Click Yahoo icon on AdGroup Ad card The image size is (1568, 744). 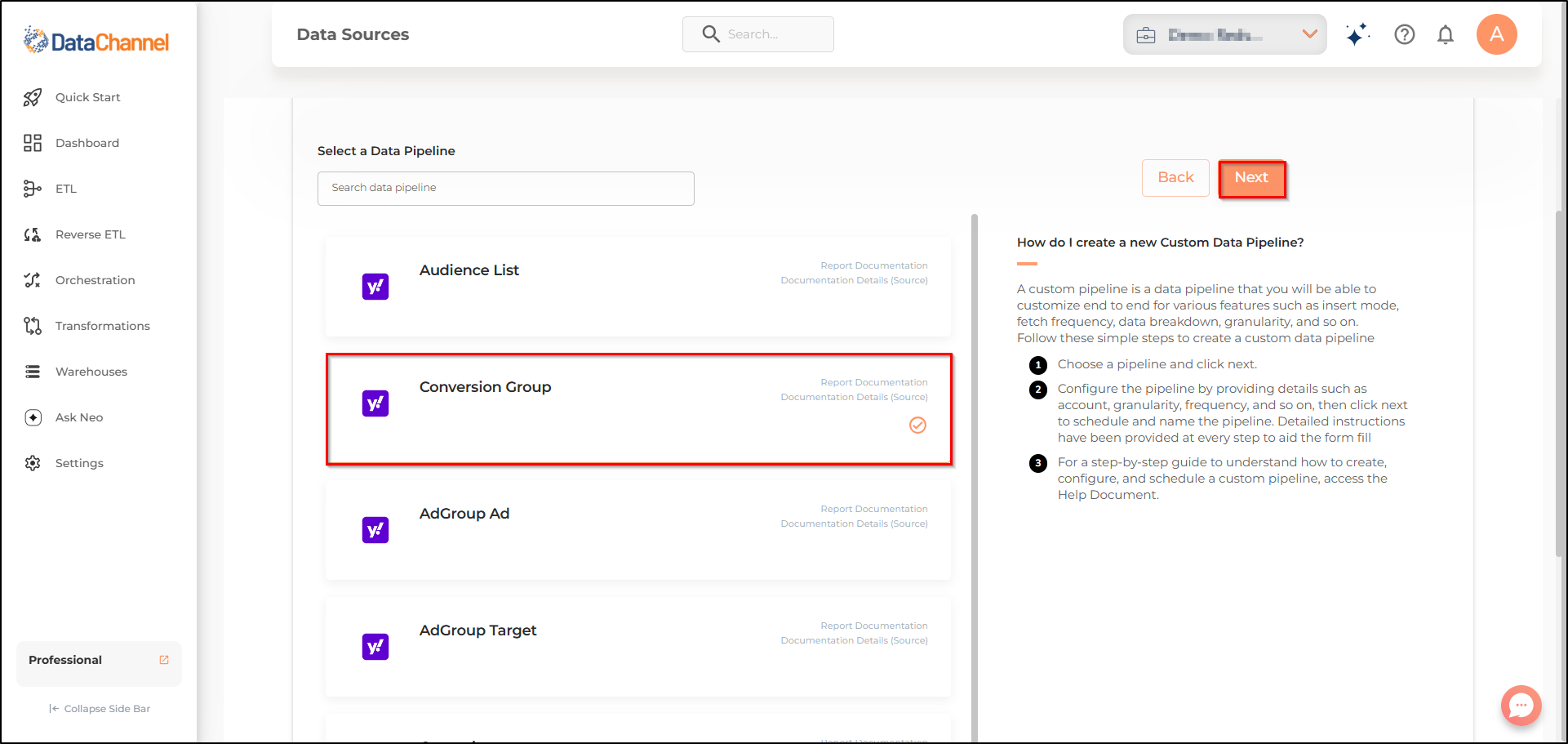(x=375, y=530)
